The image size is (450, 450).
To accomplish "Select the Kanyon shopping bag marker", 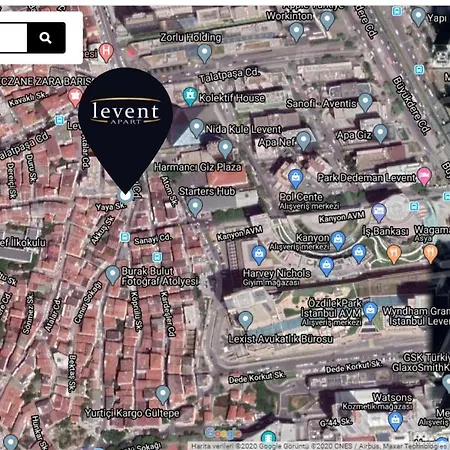I will pyautogui.click(x=338, y=241).
